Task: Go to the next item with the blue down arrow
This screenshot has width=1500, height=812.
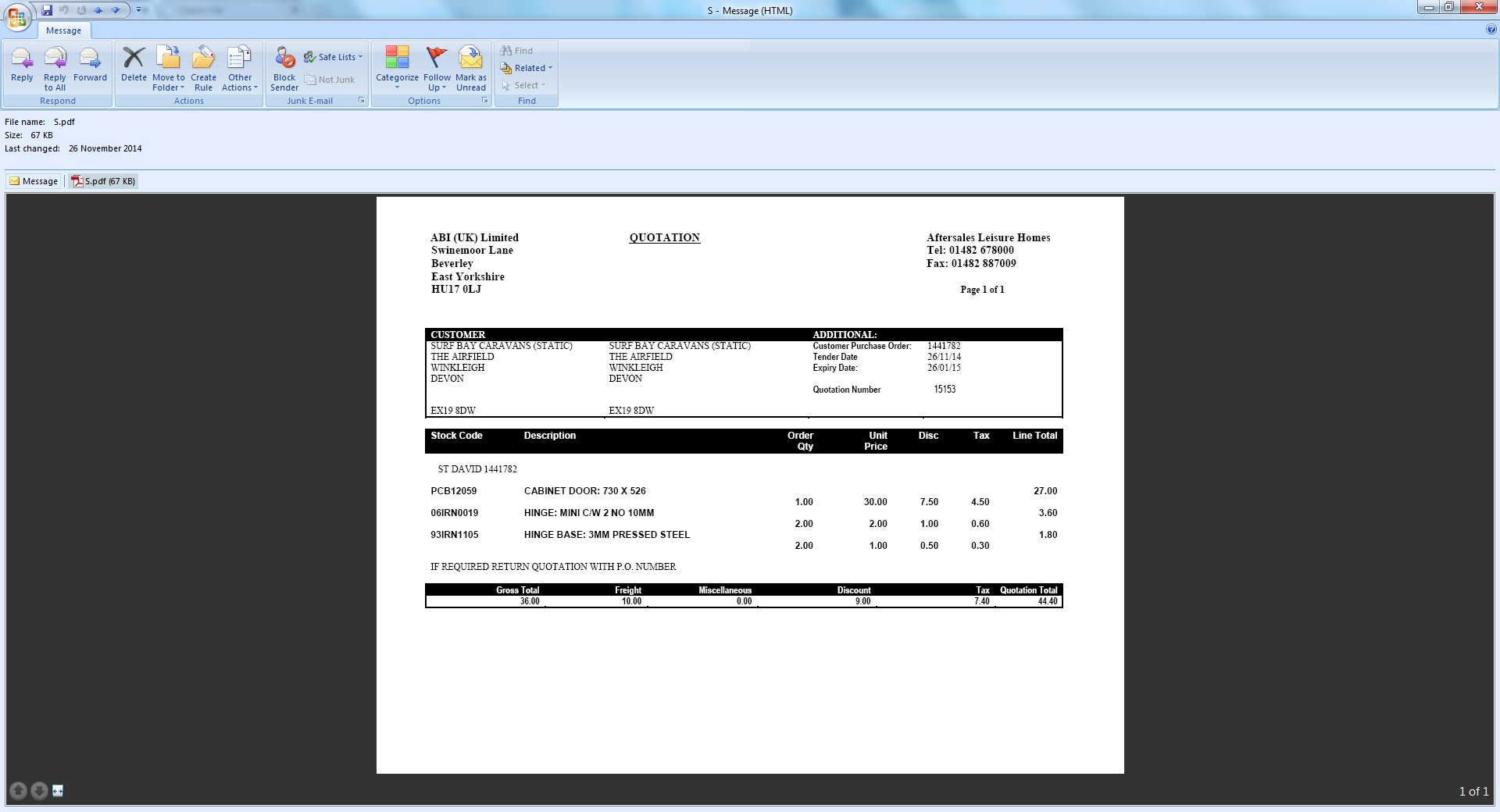Action: click(x=115, y=10)
